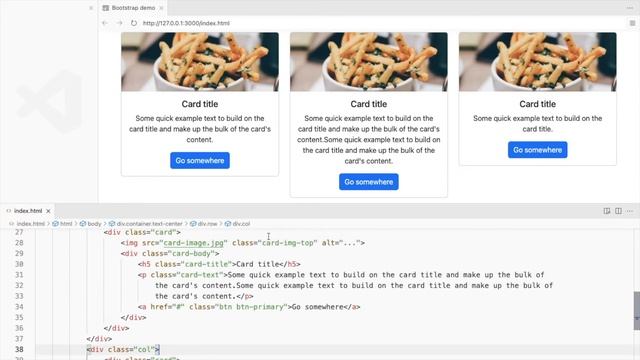Click line number 38 in the gutter
640x360 pixels.
pyautogui.click(x=19, y=349)
